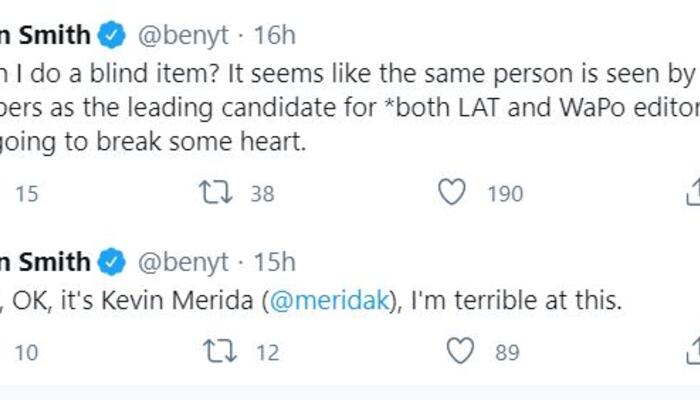This screenshot has height=400, width=700.
Task: Open the blind item tweet text
Action: 300,105
